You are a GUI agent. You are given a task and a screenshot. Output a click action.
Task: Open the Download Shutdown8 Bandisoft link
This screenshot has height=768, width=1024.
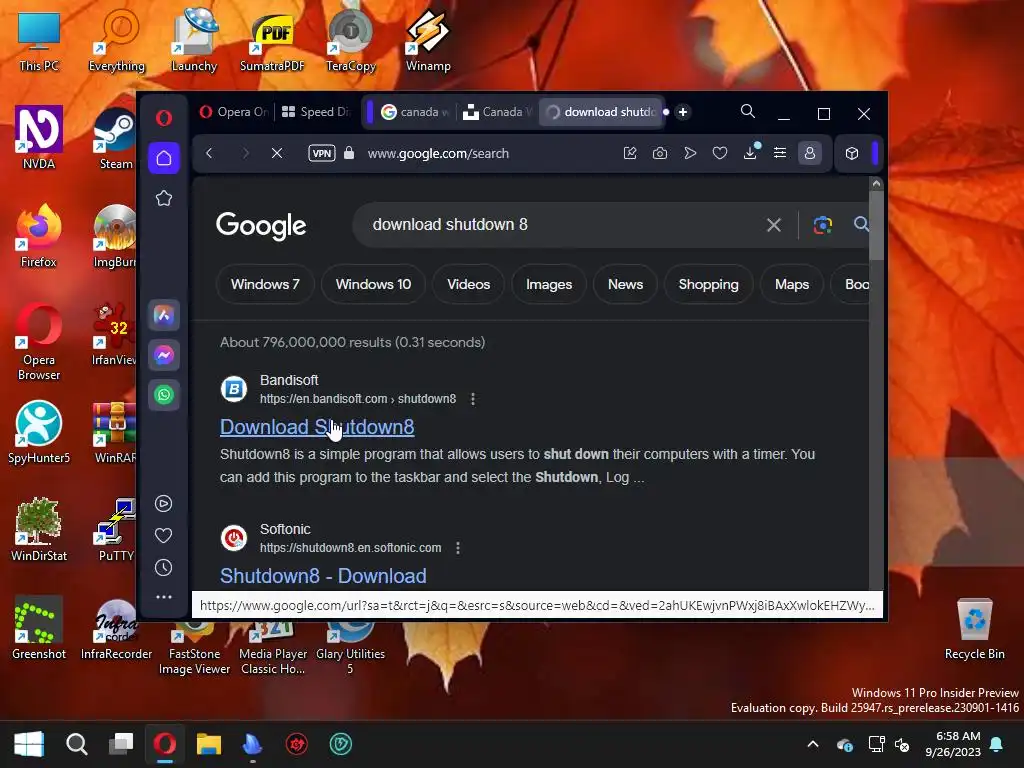(317, 427)
